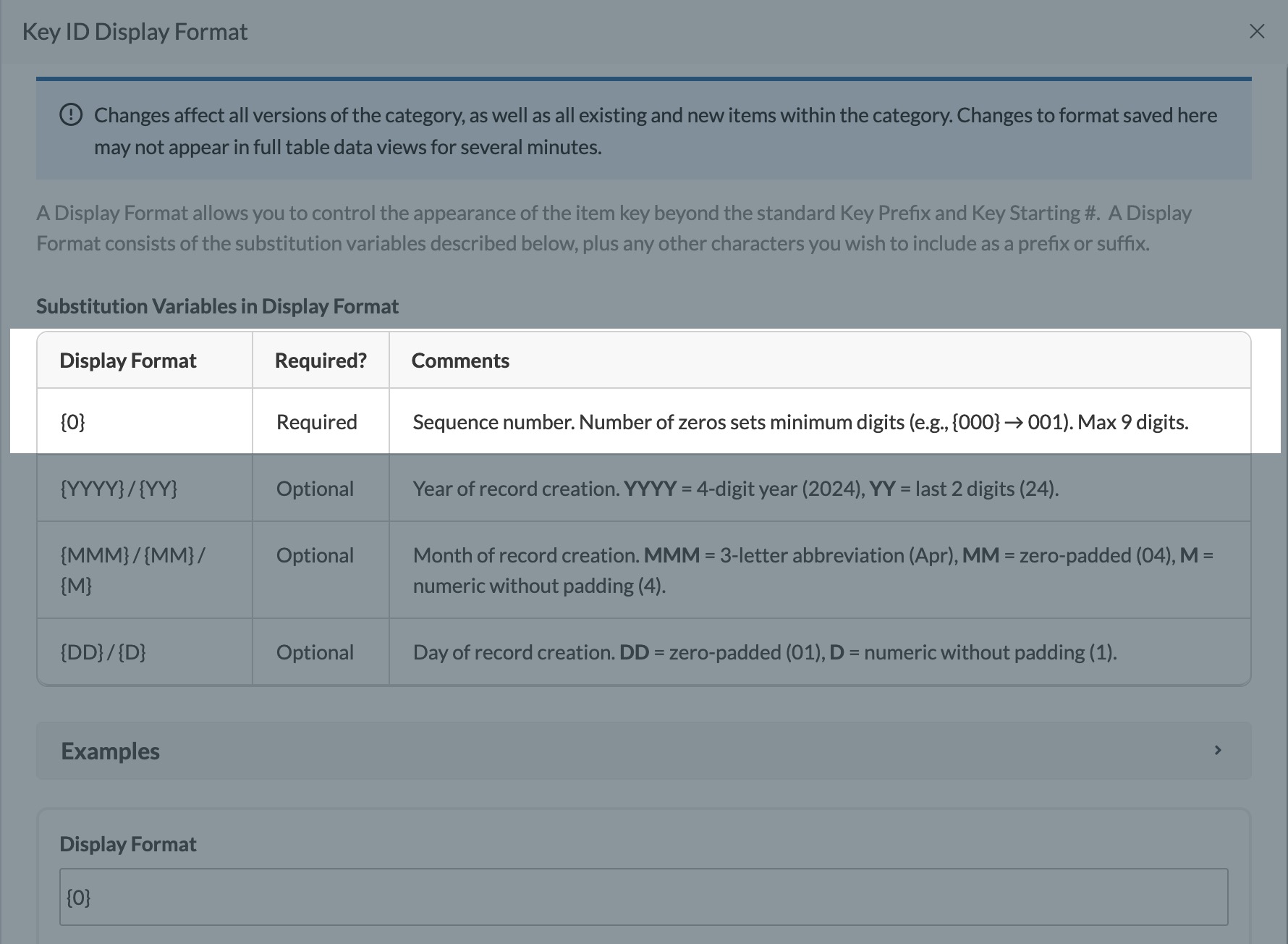The image size is (1288, 944).
Task: Click the Required cell in the first row
Action: (321, 421)
